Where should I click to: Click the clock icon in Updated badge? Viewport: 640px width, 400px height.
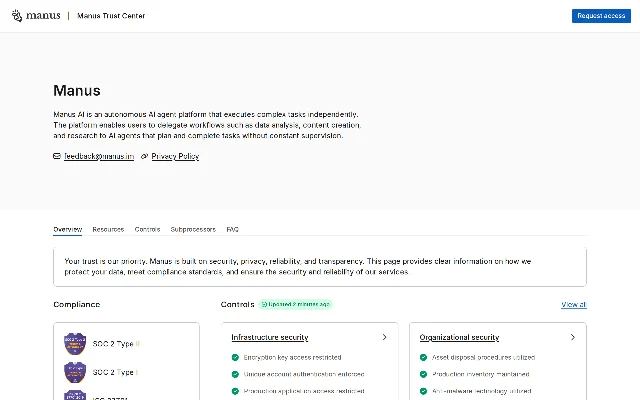click(x=264, y=304)
